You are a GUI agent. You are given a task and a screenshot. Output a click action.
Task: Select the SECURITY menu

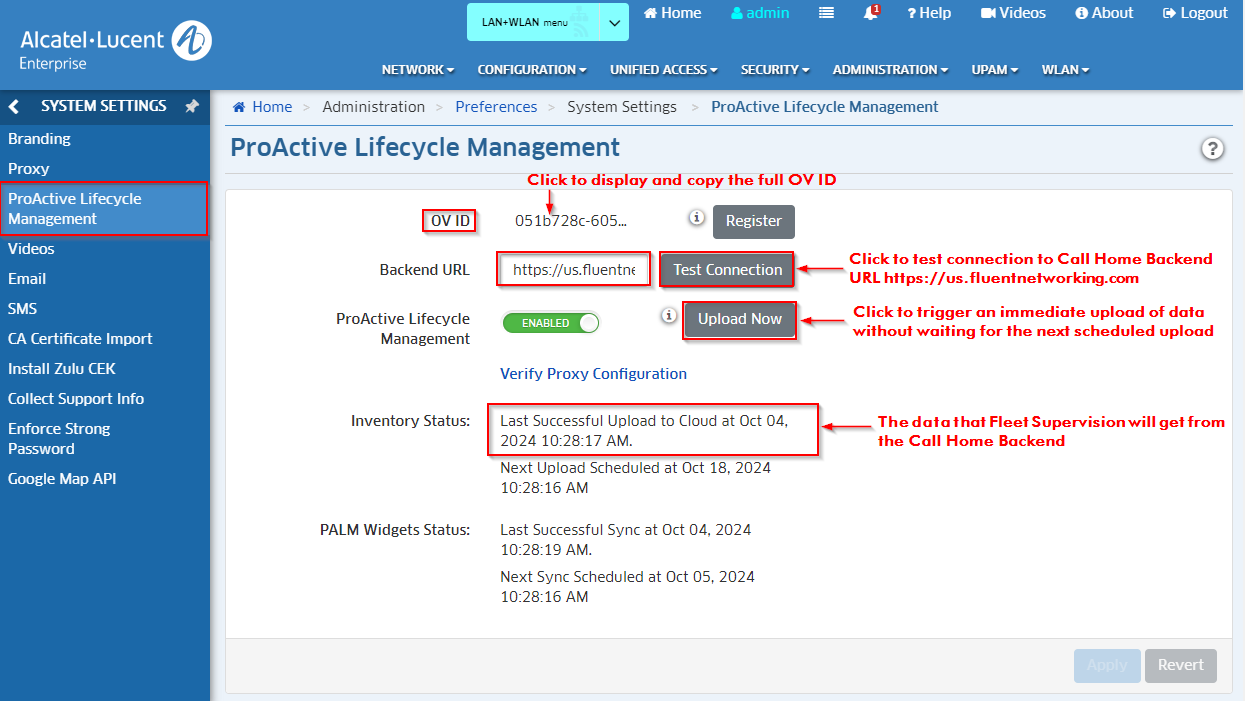[774, 69]
